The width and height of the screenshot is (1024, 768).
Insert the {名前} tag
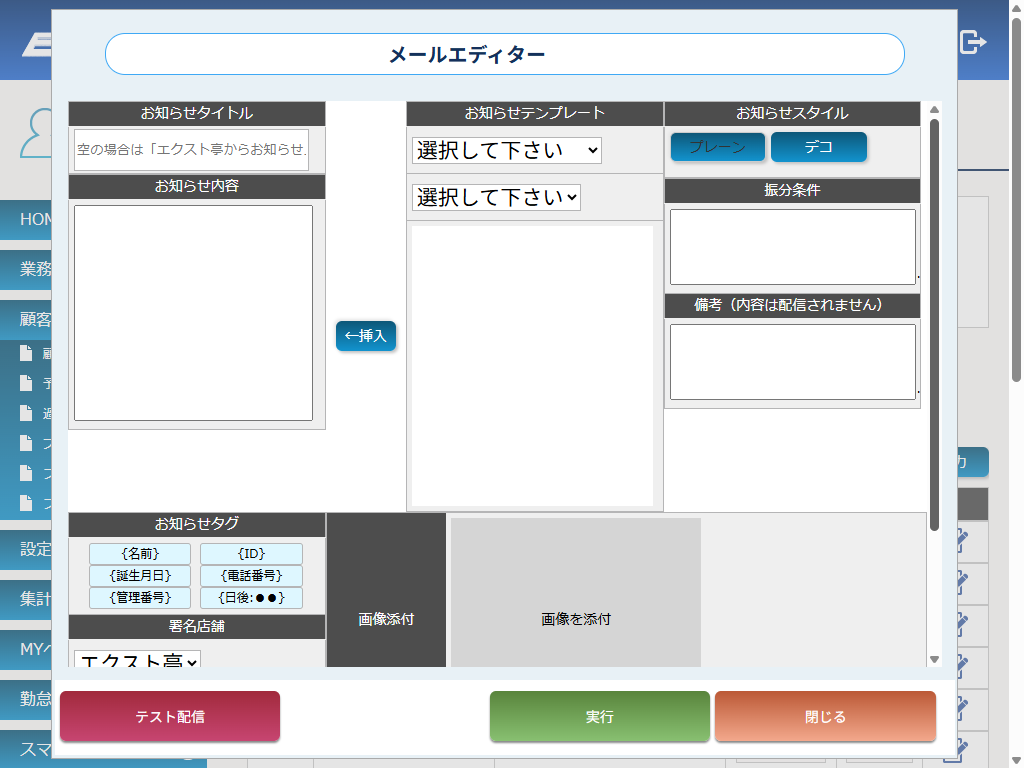tap(140, 554)
